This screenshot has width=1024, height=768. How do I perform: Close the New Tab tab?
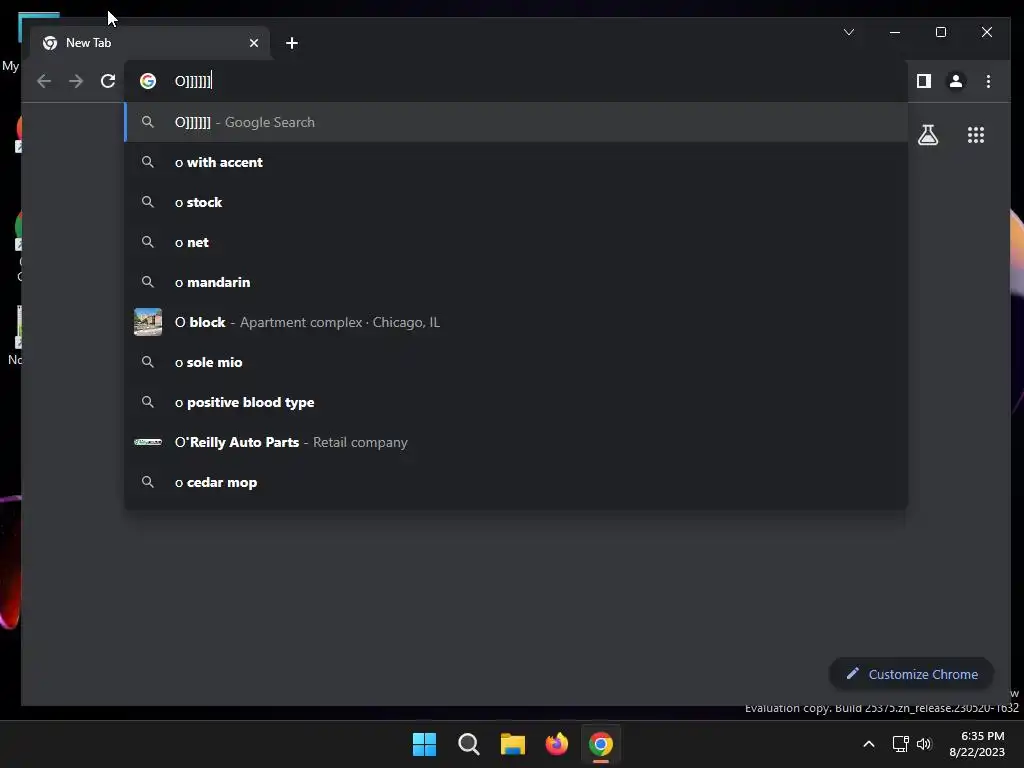(254, 43)
